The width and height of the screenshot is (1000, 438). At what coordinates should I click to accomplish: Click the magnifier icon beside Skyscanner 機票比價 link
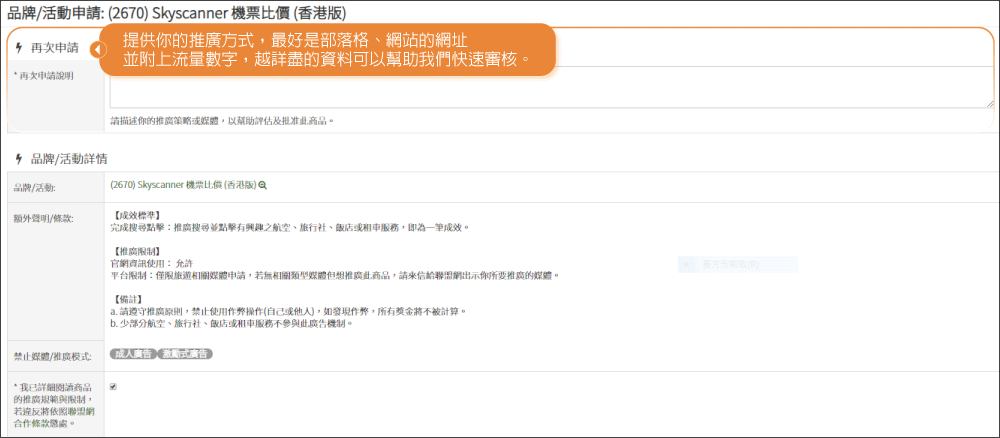(x=263, y=185)
